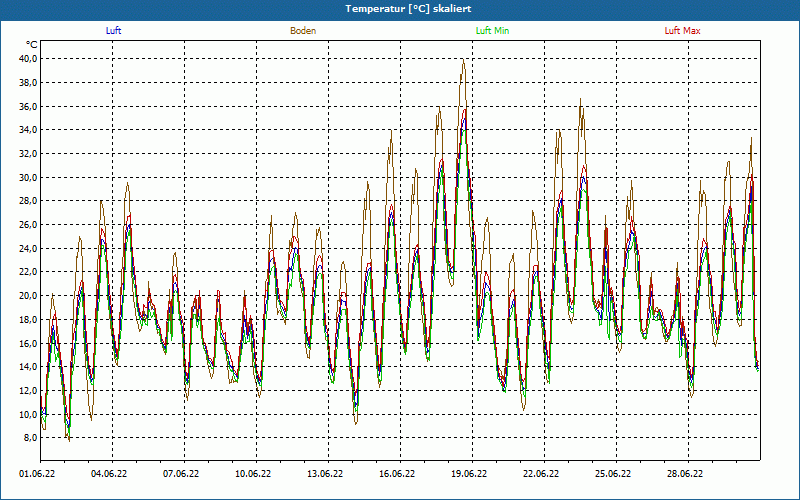The image size is (800, 500).
Task: Click the 'Luft Max' legend label
Action: [682, 31]
